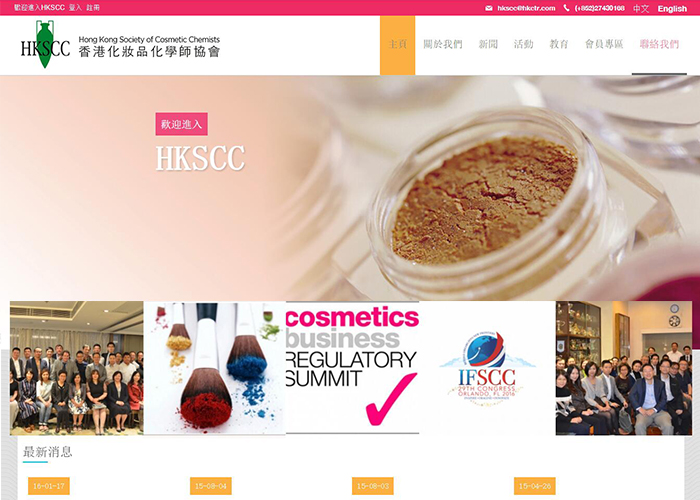Open the 主頁 home tab
Viewport: 700px width, 500px height.
[397, 45]
